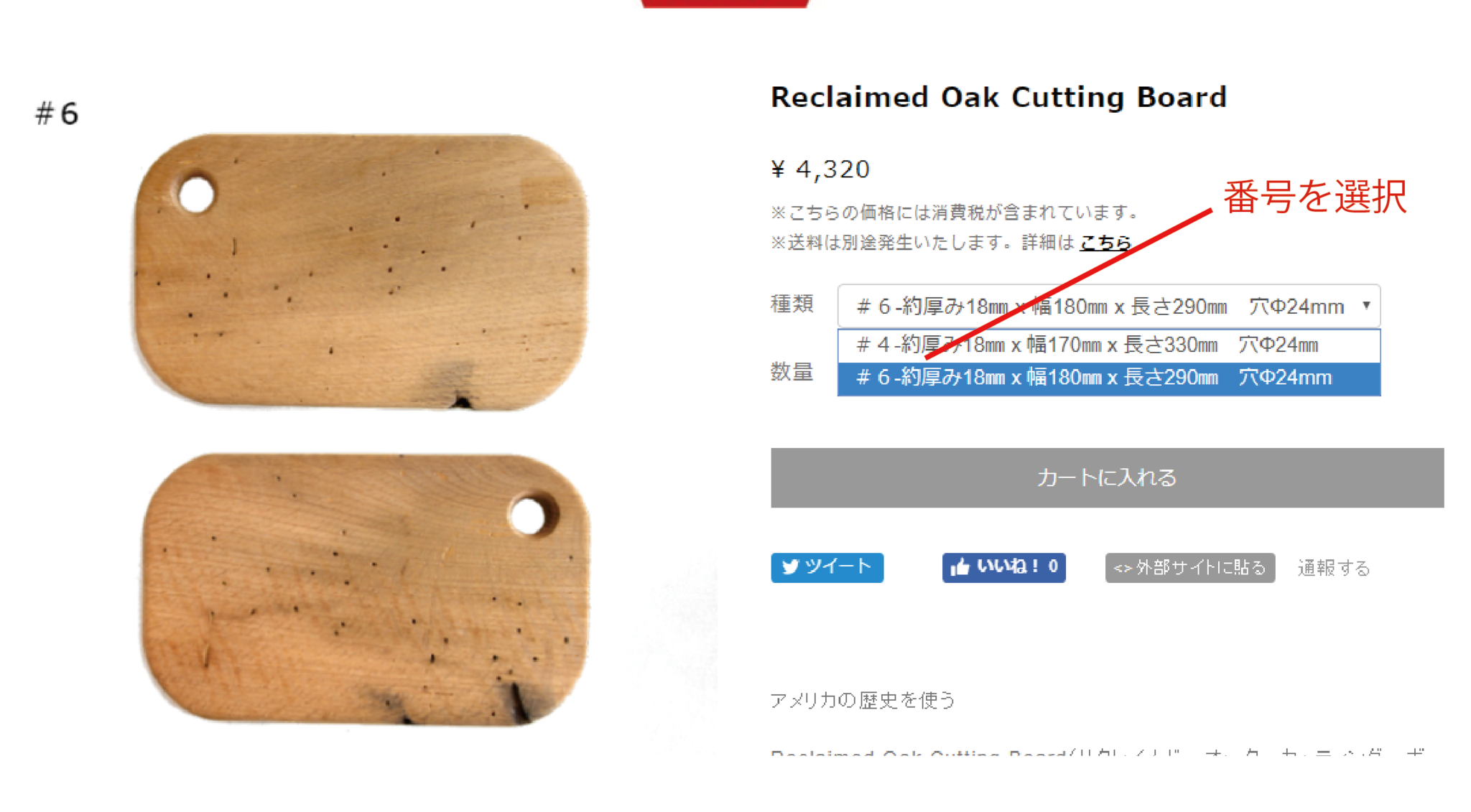Open shipping details こちら link
Viewport: 1471px width, 812px height.
1105,243
